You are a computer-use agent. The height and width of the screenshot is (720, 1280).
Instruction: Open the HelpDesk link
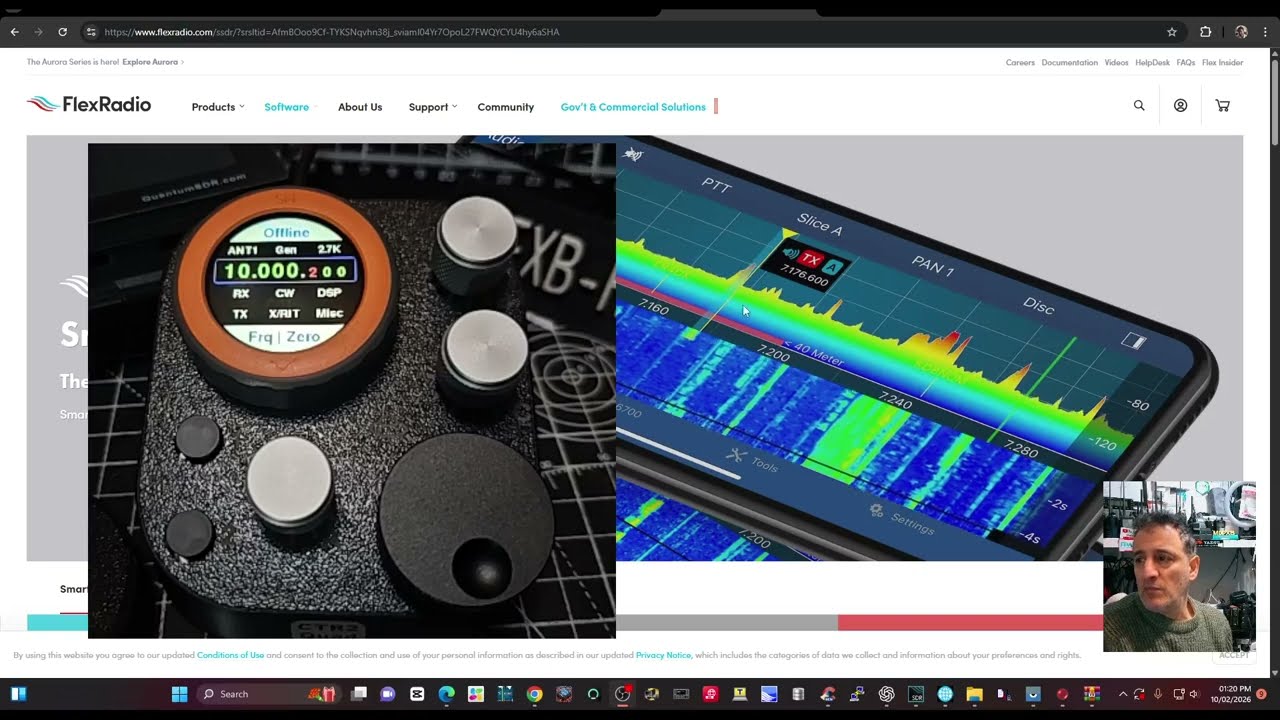(x=1152, y=62)
